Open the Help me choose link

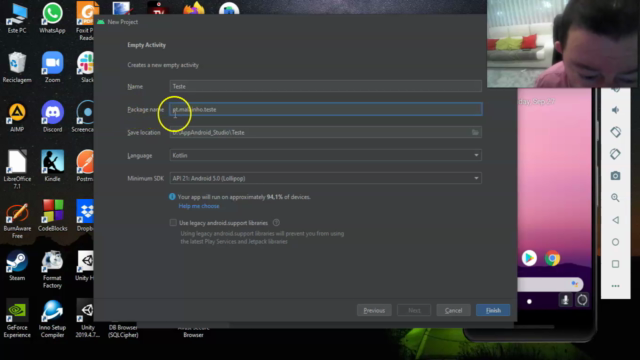pyautogui.click(x=199, y=206)
